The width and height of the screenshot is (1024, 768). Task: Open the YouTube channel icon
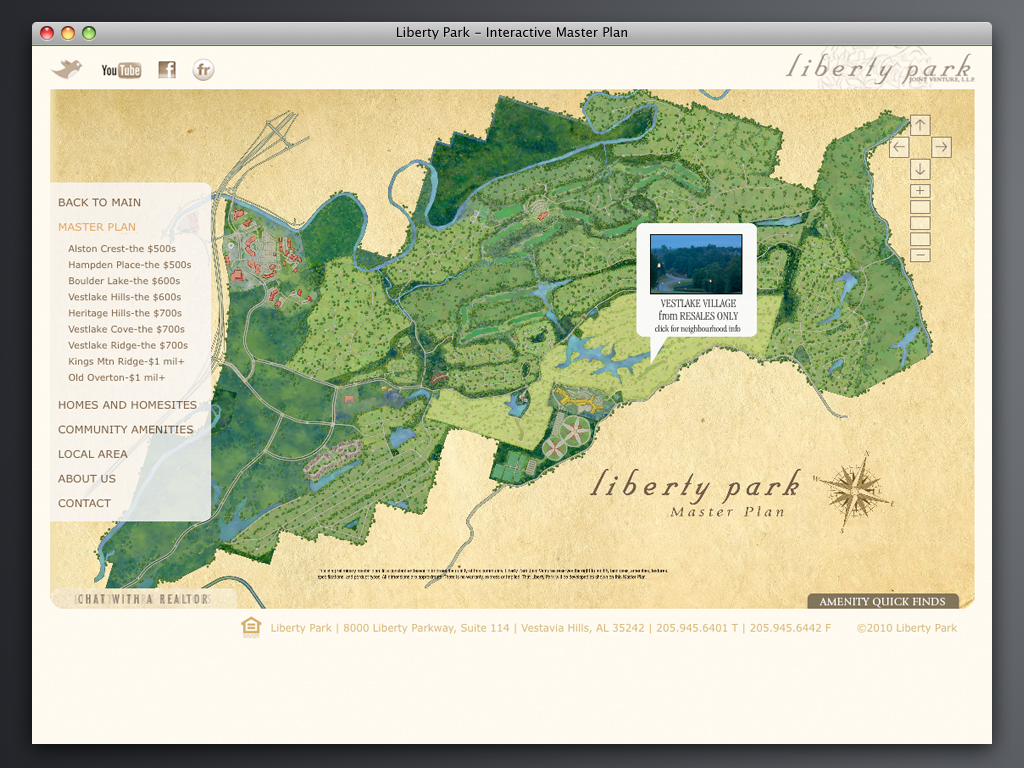121,70
